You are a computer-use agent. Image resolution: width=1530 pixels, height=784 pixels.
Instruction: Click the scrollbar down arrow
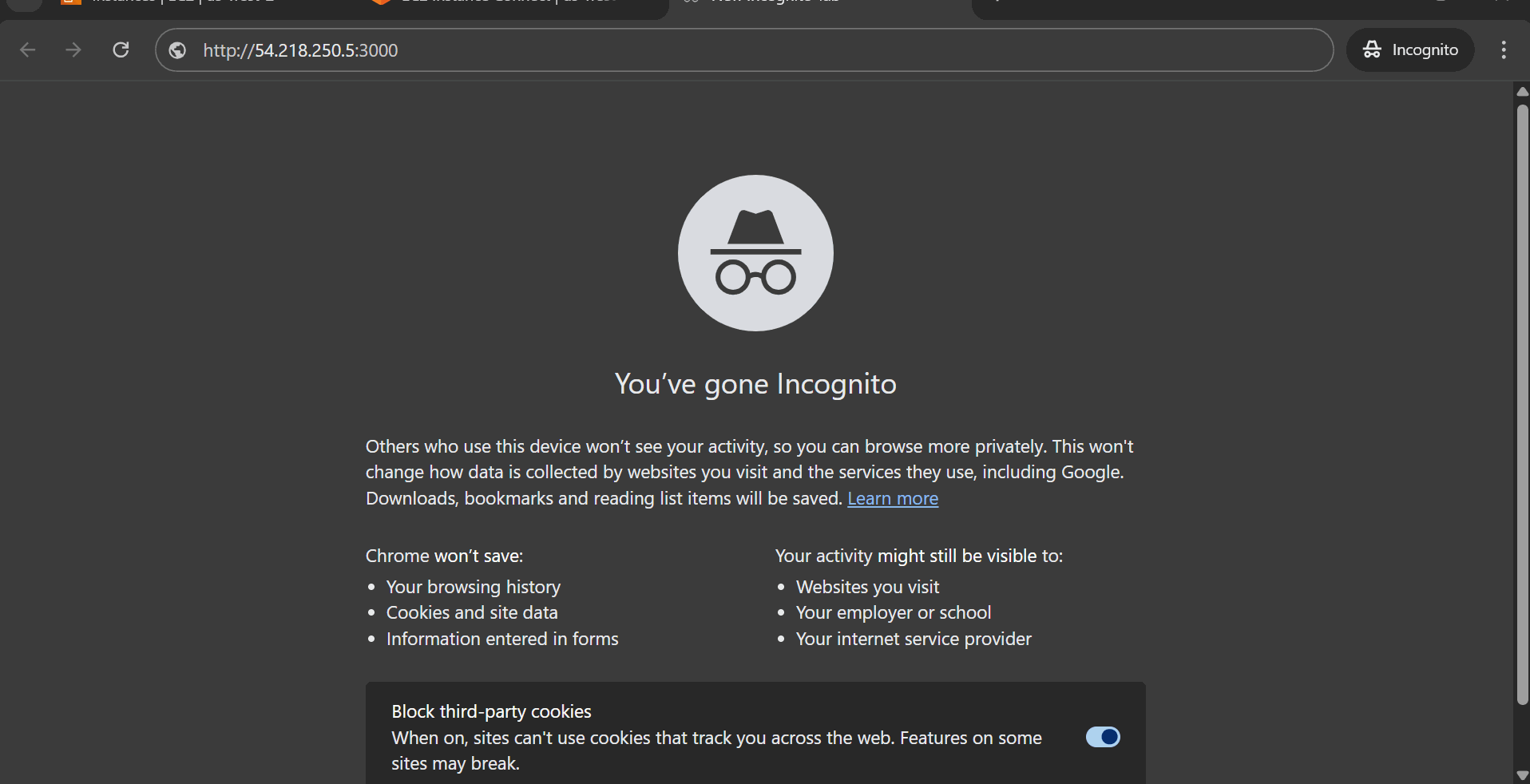tap(1522, 775)
